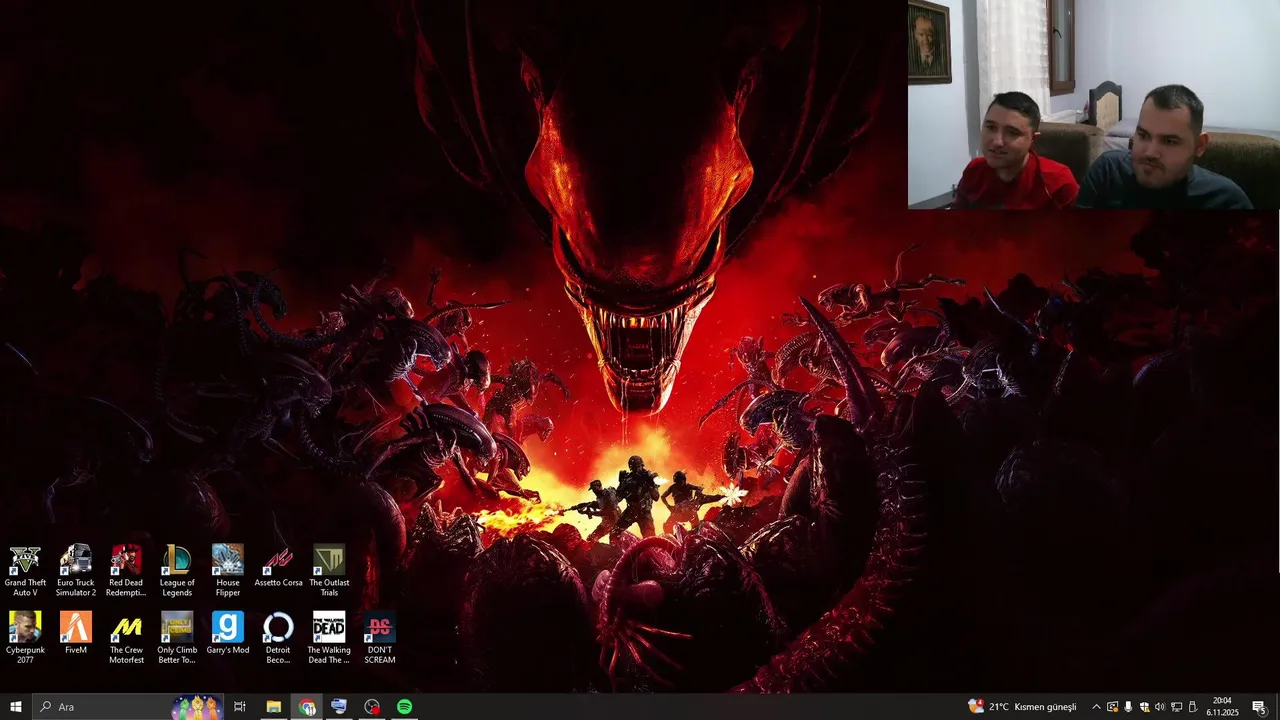Open Windows Security tray icon
The image size is (1280, 720).
pyautogui.click(x=1144, y=707)
